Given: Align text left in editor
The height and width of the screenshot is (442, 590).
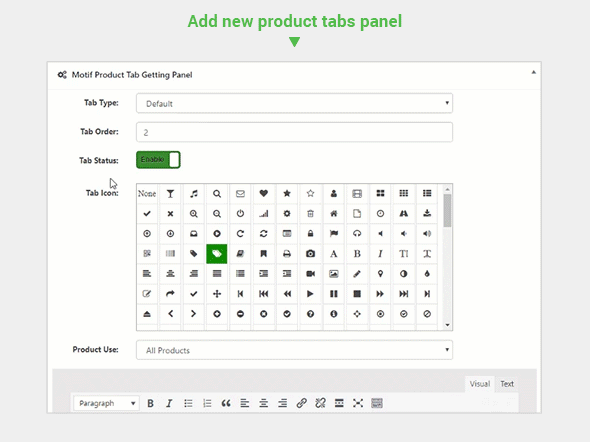Looking at the screenshot, I should pos(245,403).
